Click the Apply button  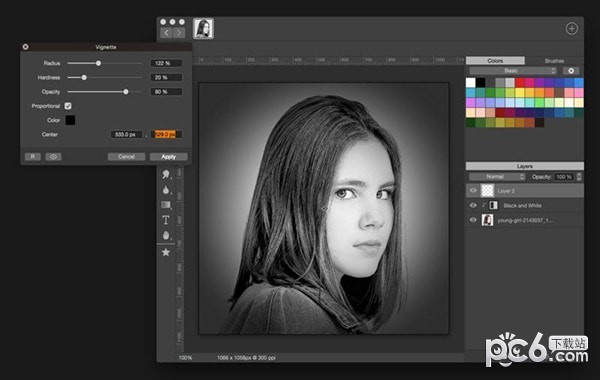[168, 157]
